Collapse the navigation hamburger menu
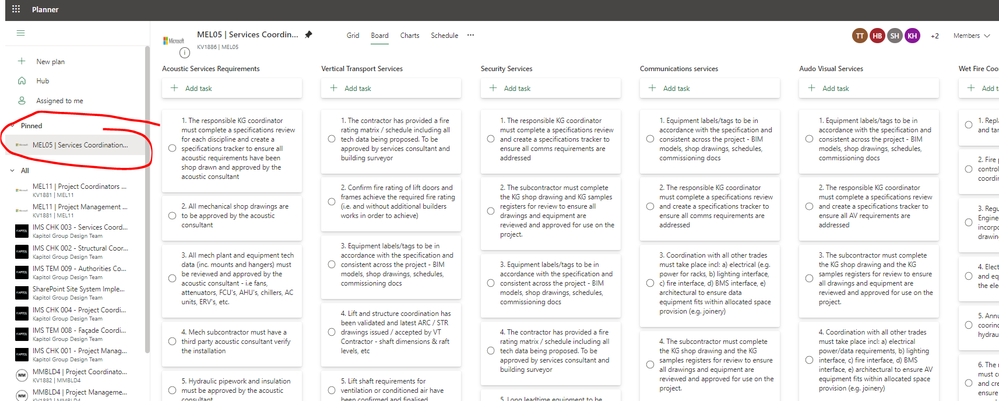The image size is (999, 401). coord(20,33)
